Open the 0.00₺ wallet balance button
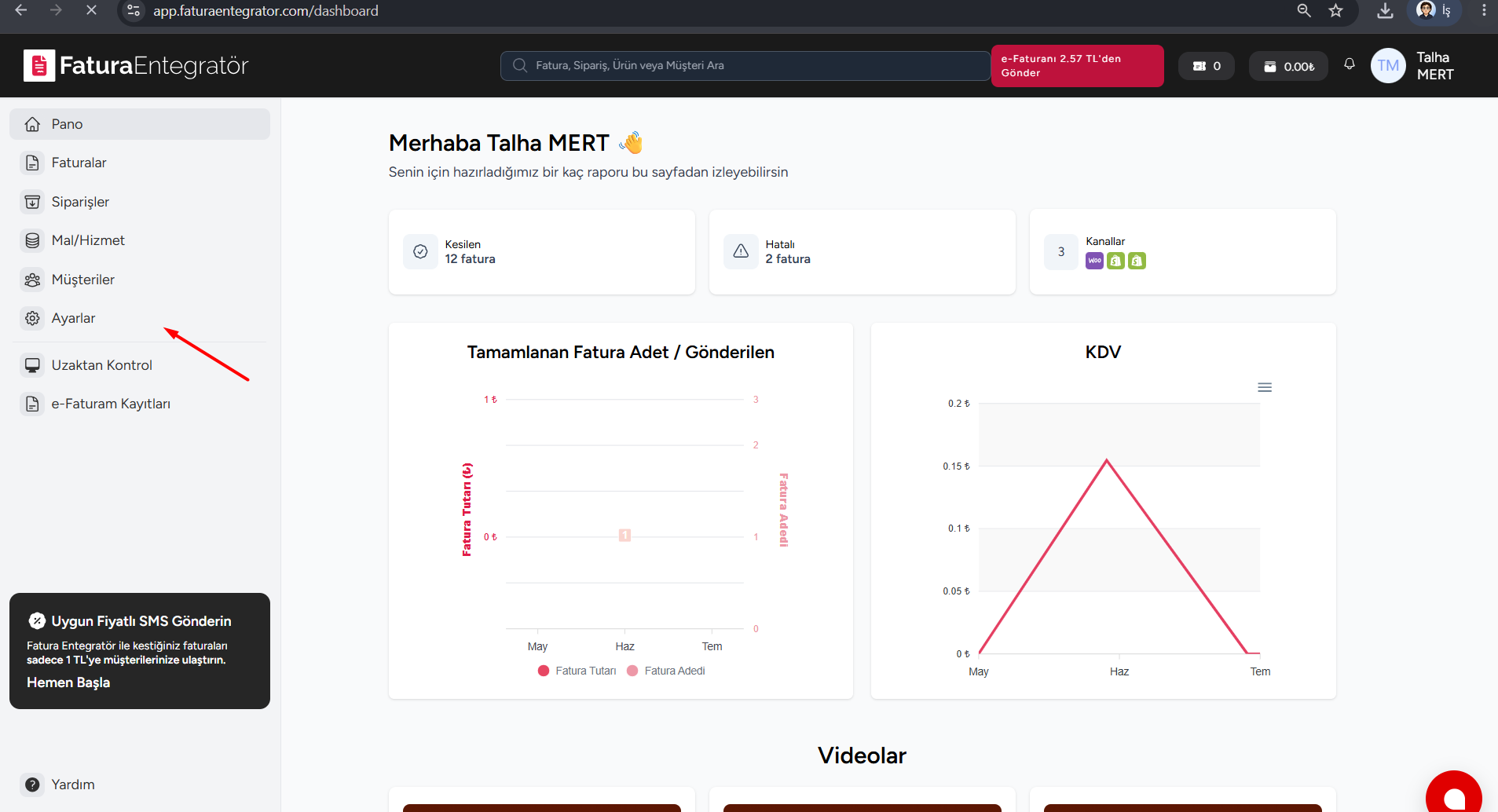The image size is (1498, 812). [1288, 66]
